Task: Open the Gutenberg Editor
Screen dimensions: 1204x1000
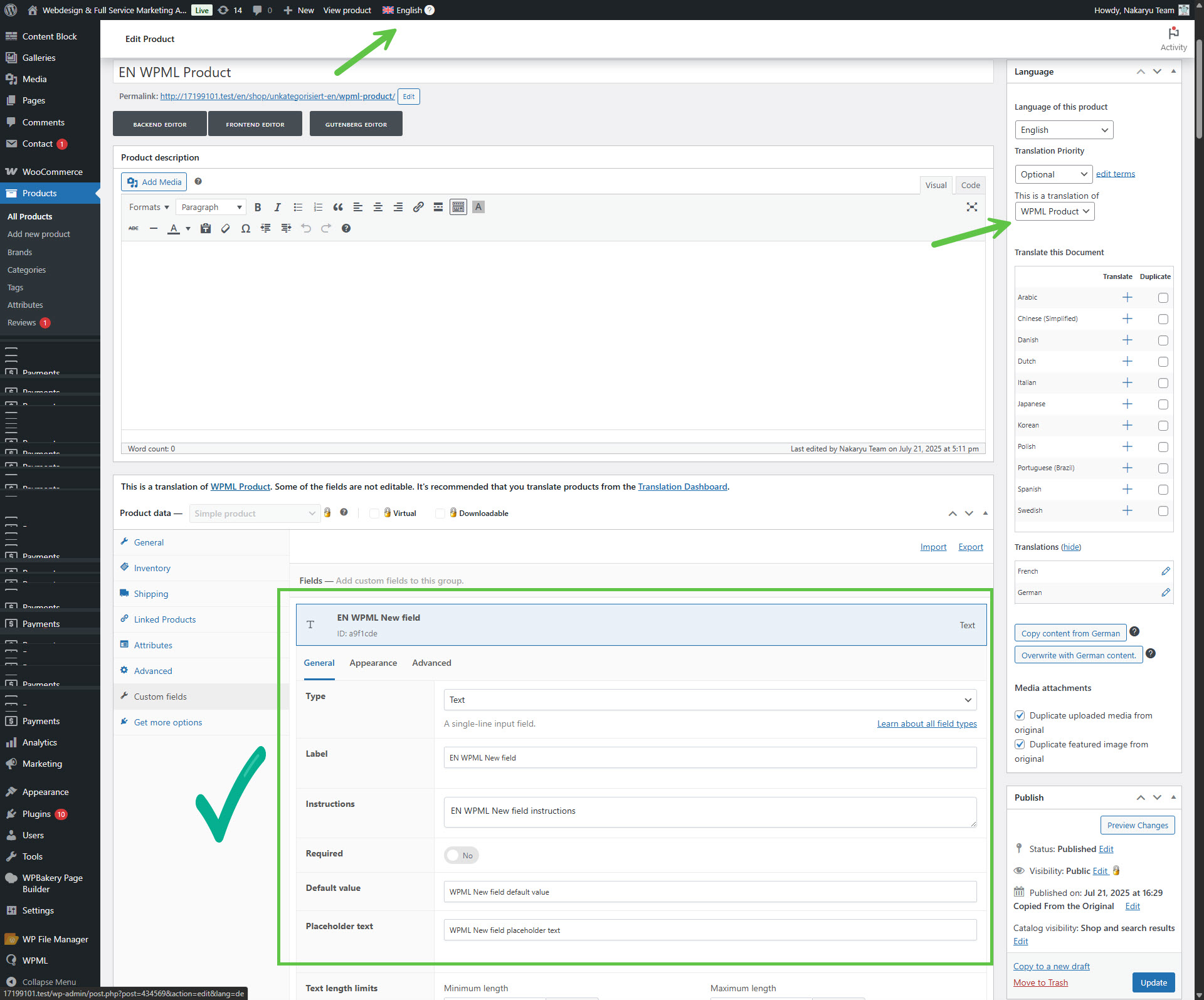Action: click(356, 124)
